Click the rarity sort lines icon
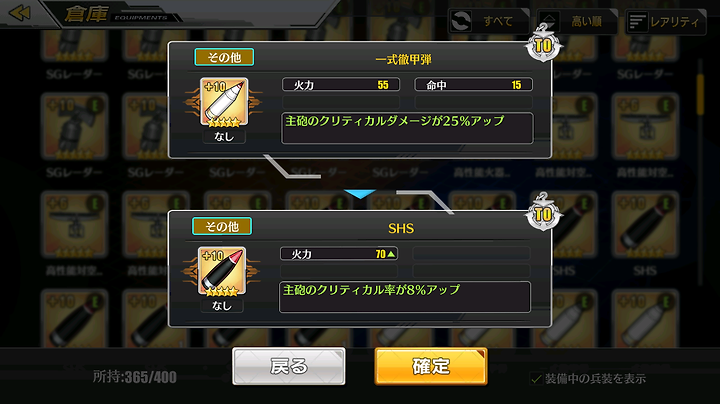 (637, 22)
